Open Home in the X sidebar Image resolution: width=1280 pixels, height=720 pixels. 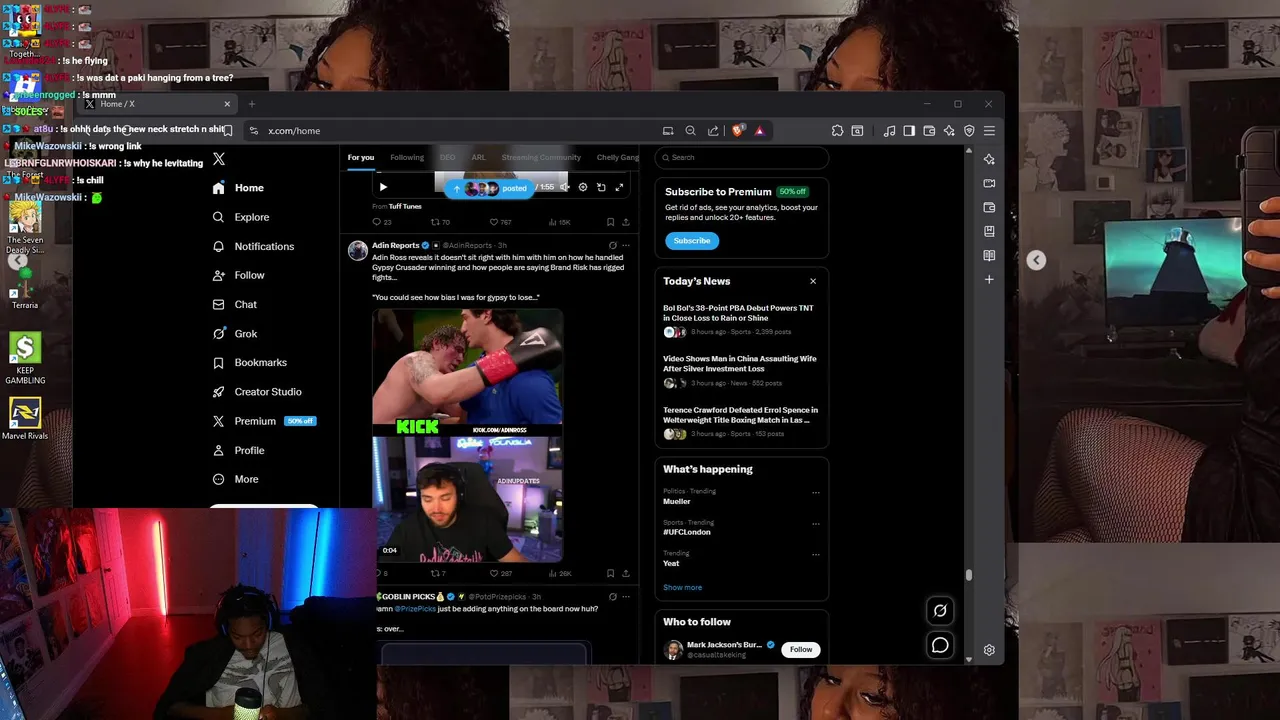pyautogui.click(x=238, y=188)
